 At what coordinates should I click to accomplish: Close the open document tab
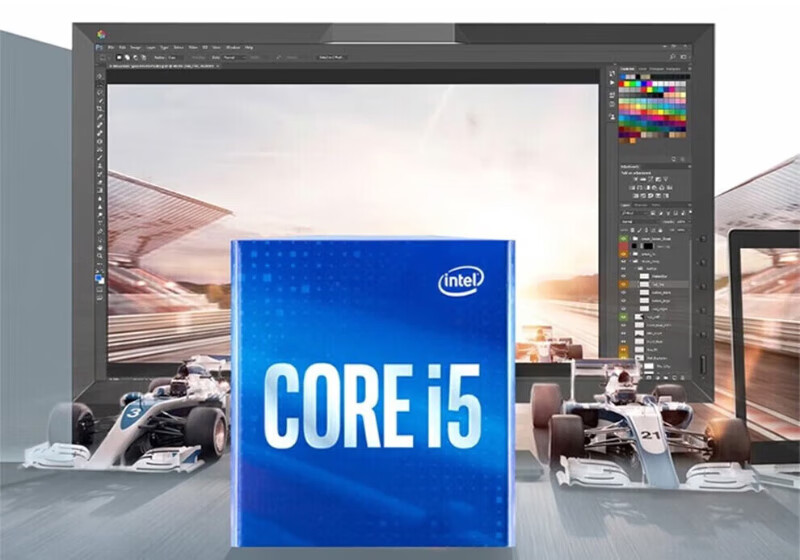217,66
